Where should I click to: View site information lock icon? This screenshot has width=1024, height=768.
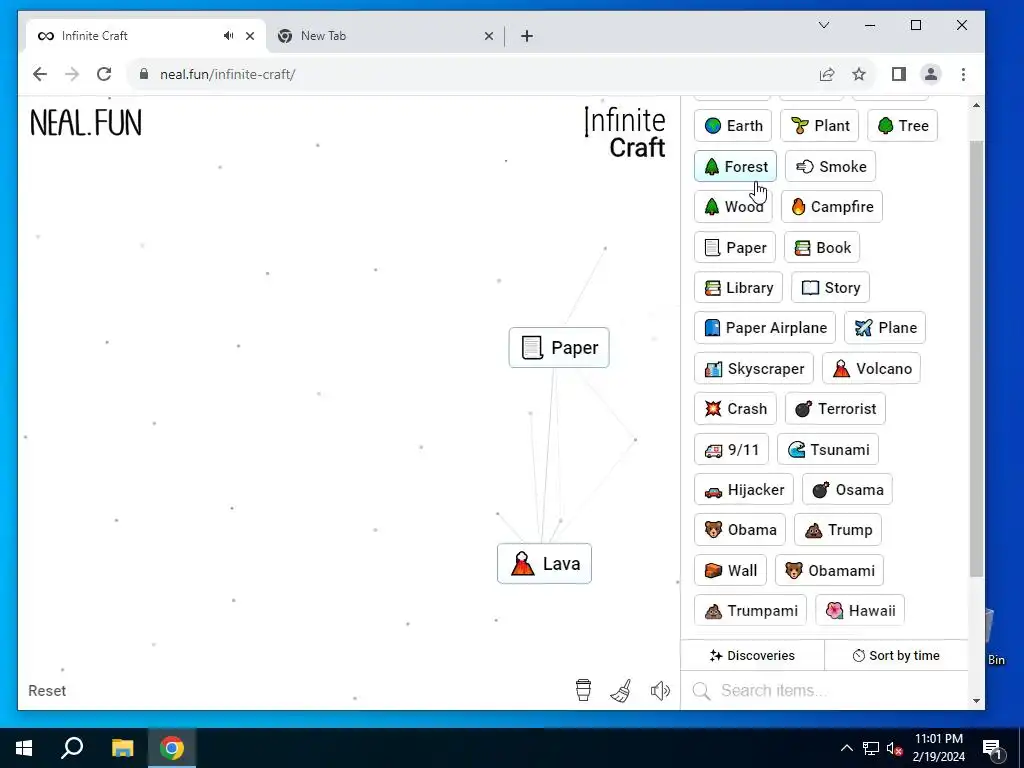[x=144, y=74]
